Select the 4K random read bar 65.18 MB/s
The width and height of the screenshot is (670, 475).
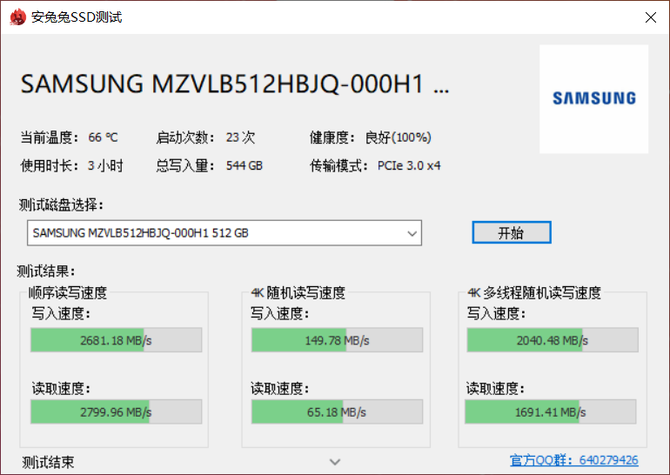coord(336,410)
